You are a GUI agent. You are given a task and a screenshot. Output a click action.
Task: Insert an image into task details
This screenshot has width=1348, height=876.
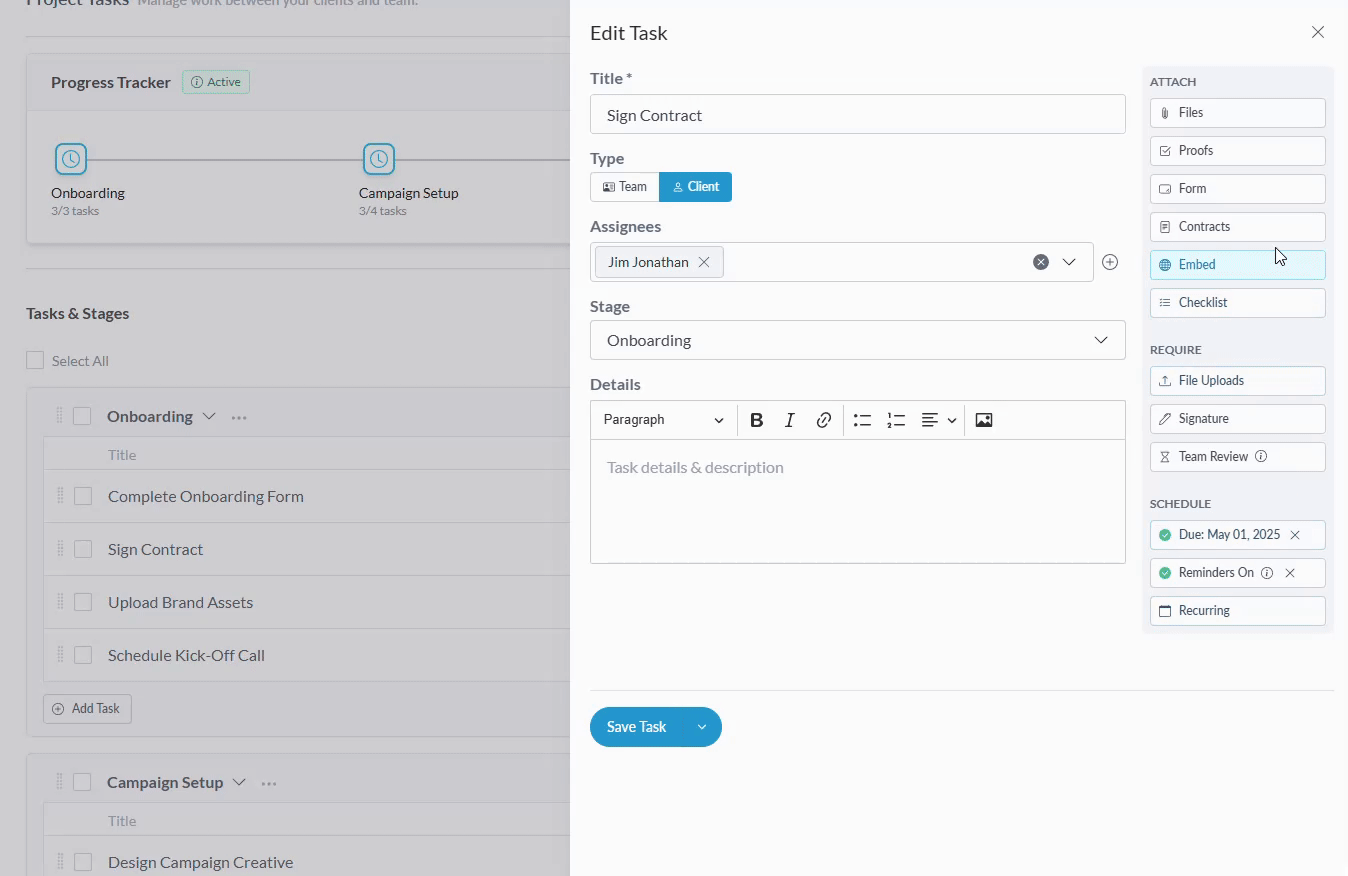point(984,420)
